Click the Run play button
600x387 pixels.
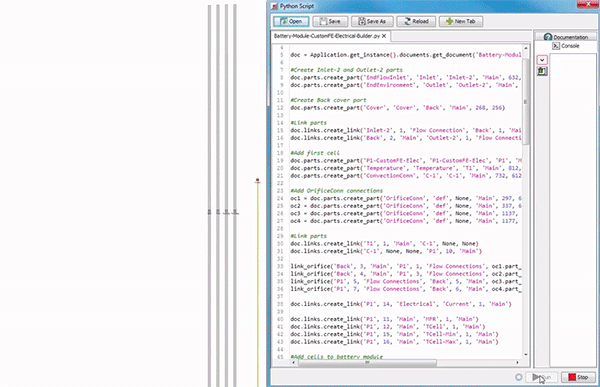[541, 377]
